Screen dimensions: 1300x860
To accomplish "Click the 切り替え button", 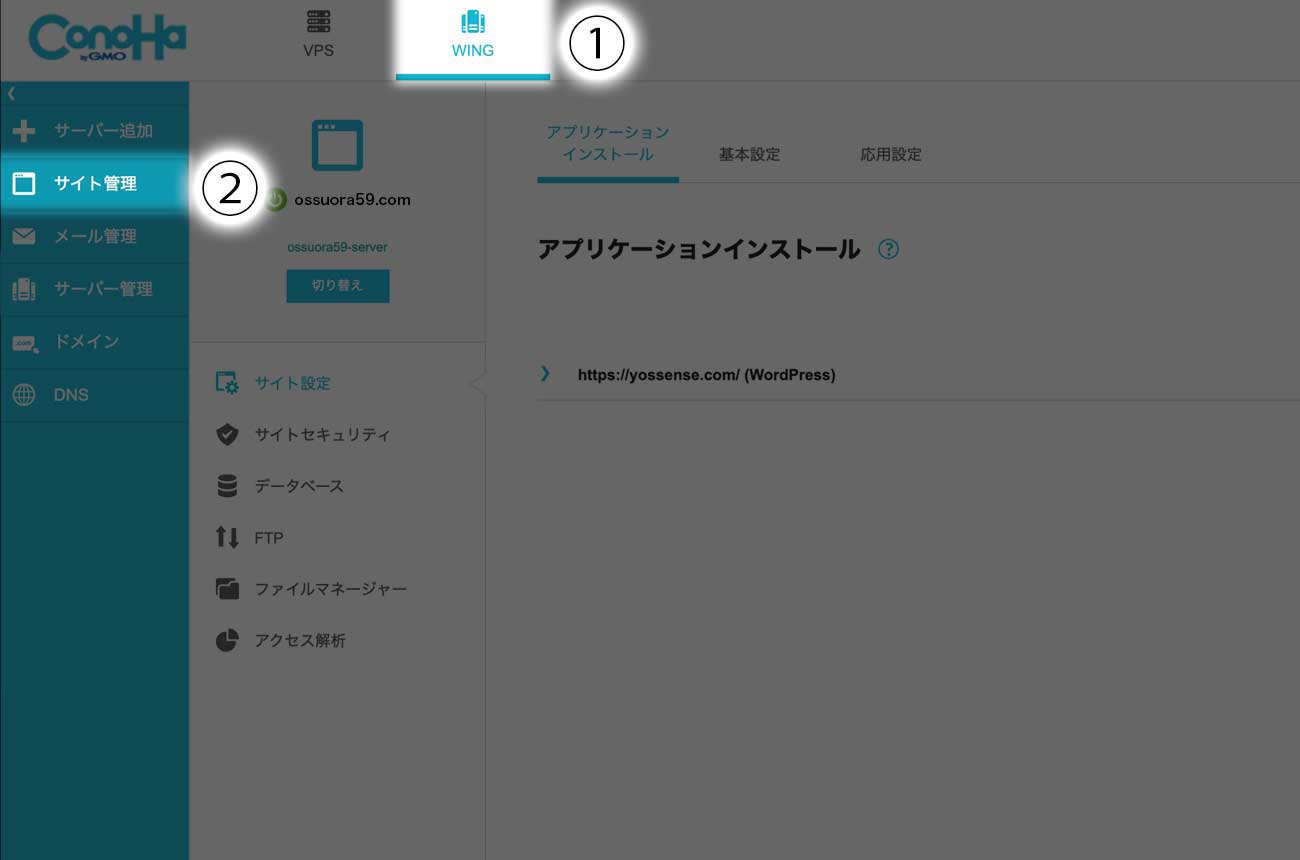I will [337, 285].
